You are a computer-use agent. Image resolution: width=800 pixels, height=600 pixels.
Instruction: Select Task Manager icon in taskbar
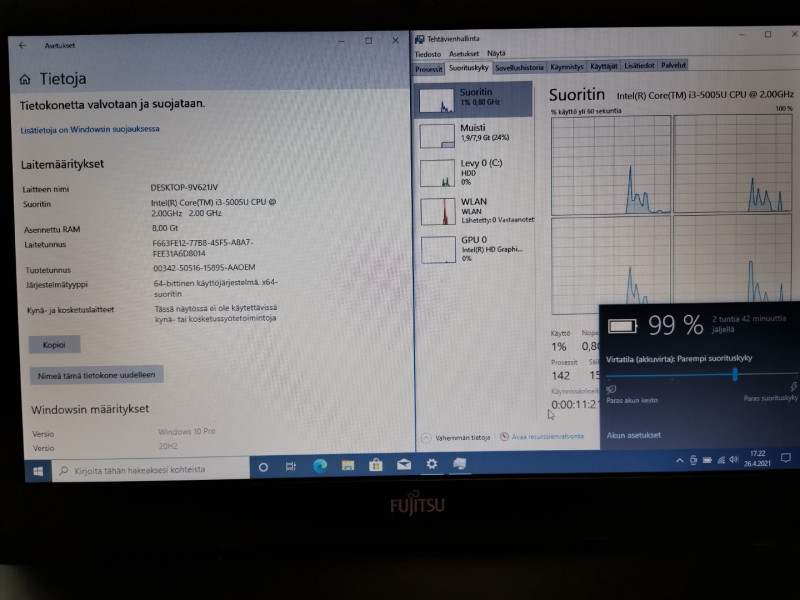tap(460, 463)
